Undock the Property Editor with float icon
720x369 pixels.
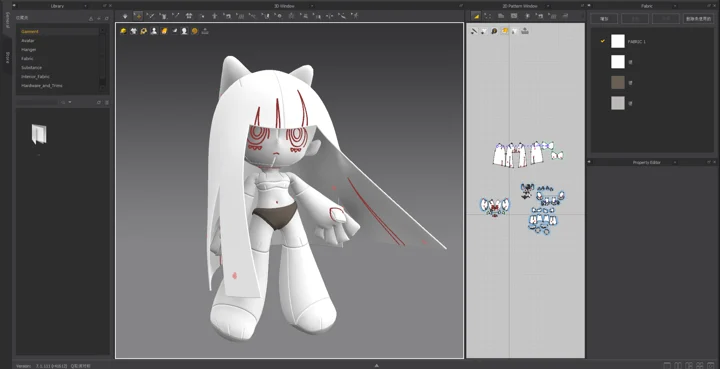[709, 162]
